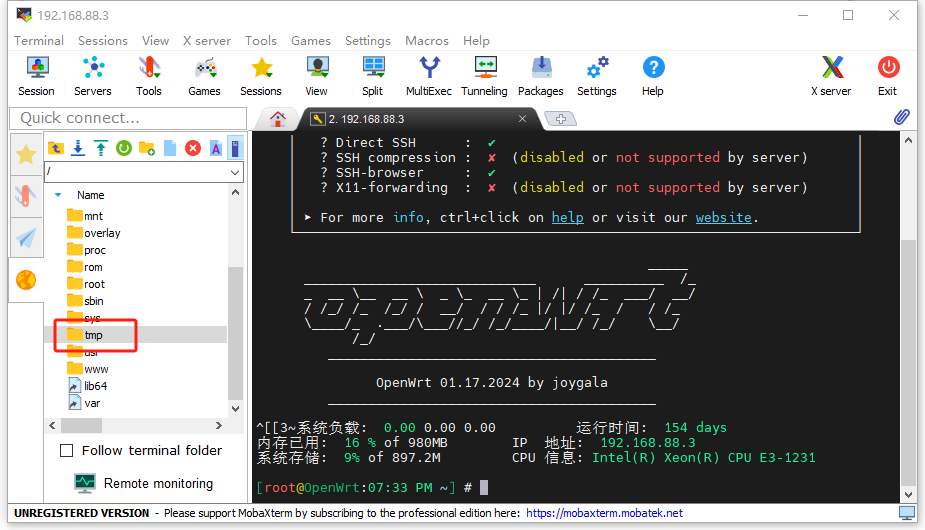Click the red delete icon in SFTP toolbar
The image size is (925, 530).
193,148
